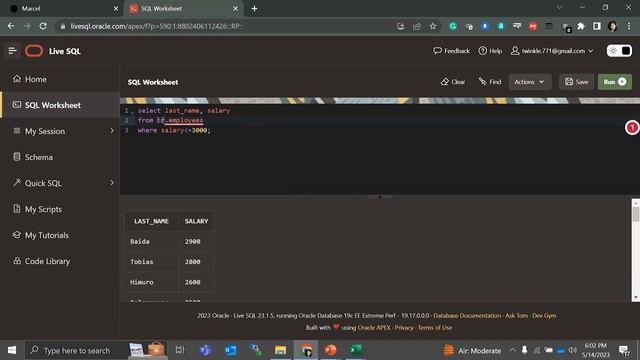Open the Chrome three-dot menu

coord(629,26)
